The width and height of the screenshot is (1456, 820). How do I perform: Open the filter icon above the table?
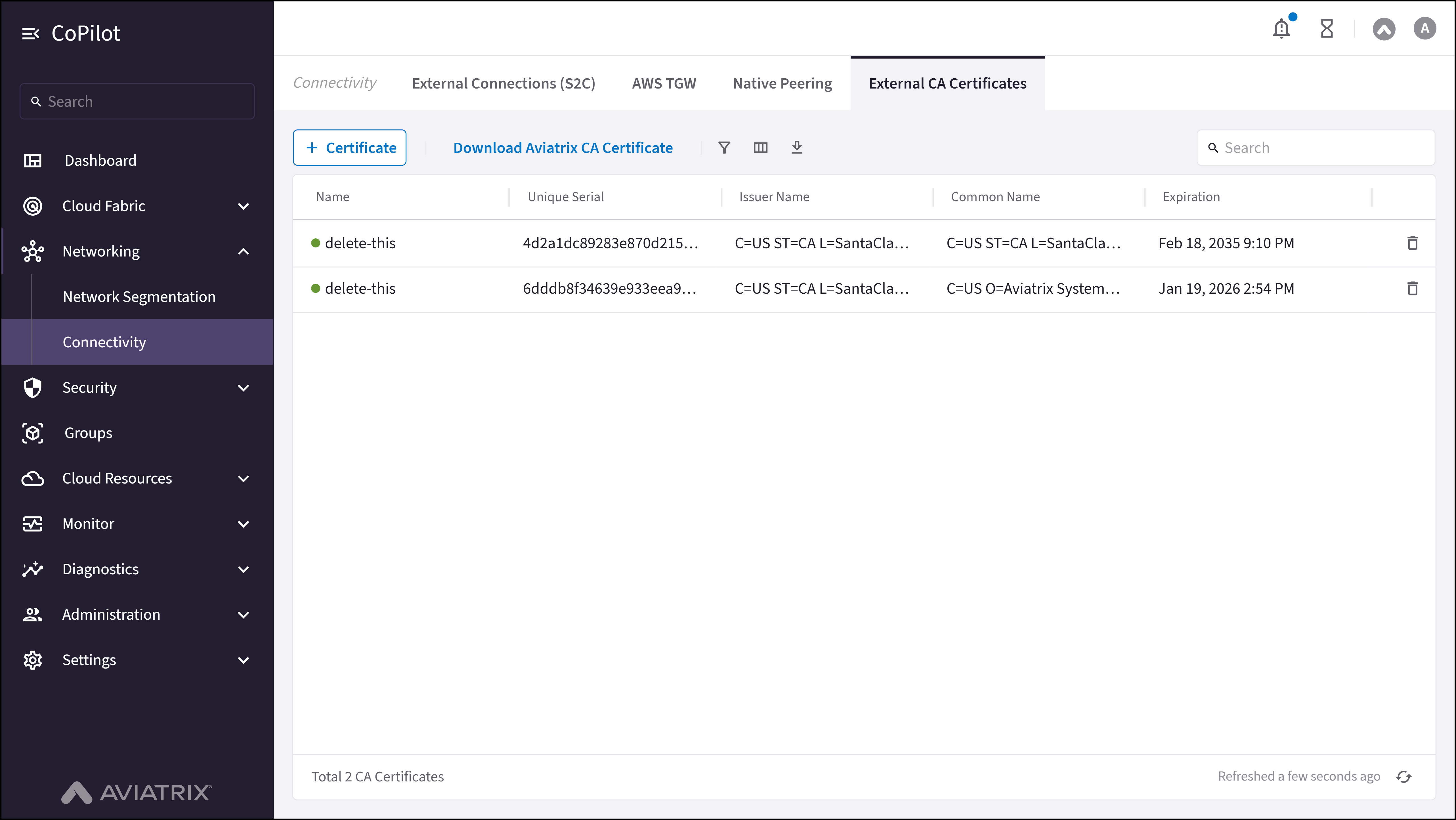(x=724, y=148)
